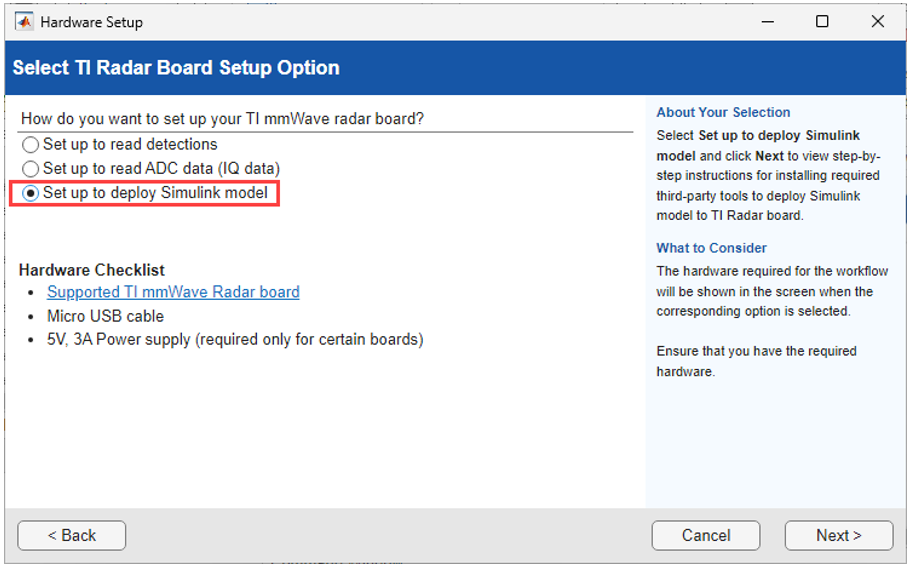Click 'Ensure that you have the required hardware' text

756,361
